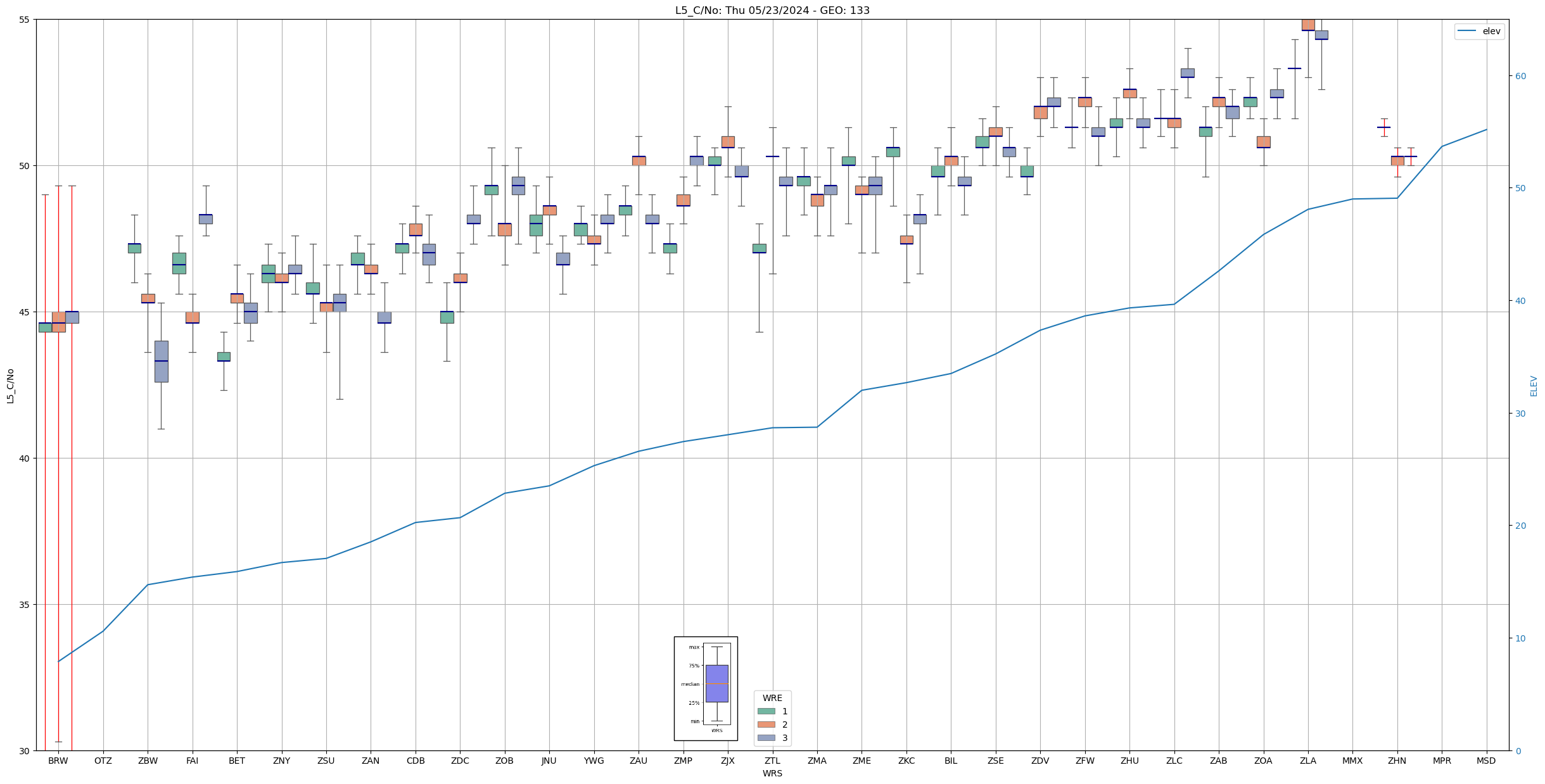This screenshot has height=784, width=1545.
Task: Click the MSD station tick label
Action: pos(1486,761)
